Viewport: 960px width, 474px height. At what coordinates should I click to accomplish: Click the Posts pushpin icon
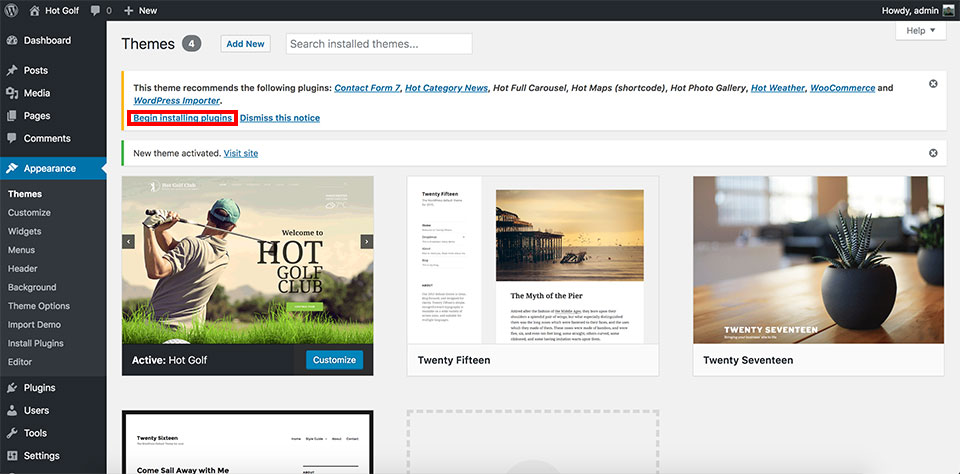[x=12, y=70]
